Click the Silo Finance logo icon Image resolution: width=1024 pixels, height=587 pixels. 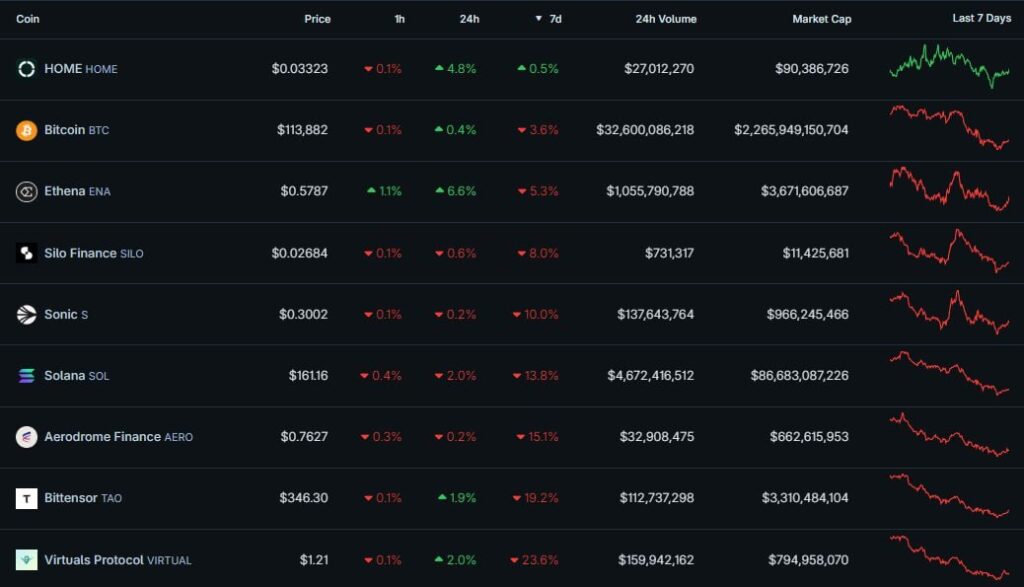(28, 252)
